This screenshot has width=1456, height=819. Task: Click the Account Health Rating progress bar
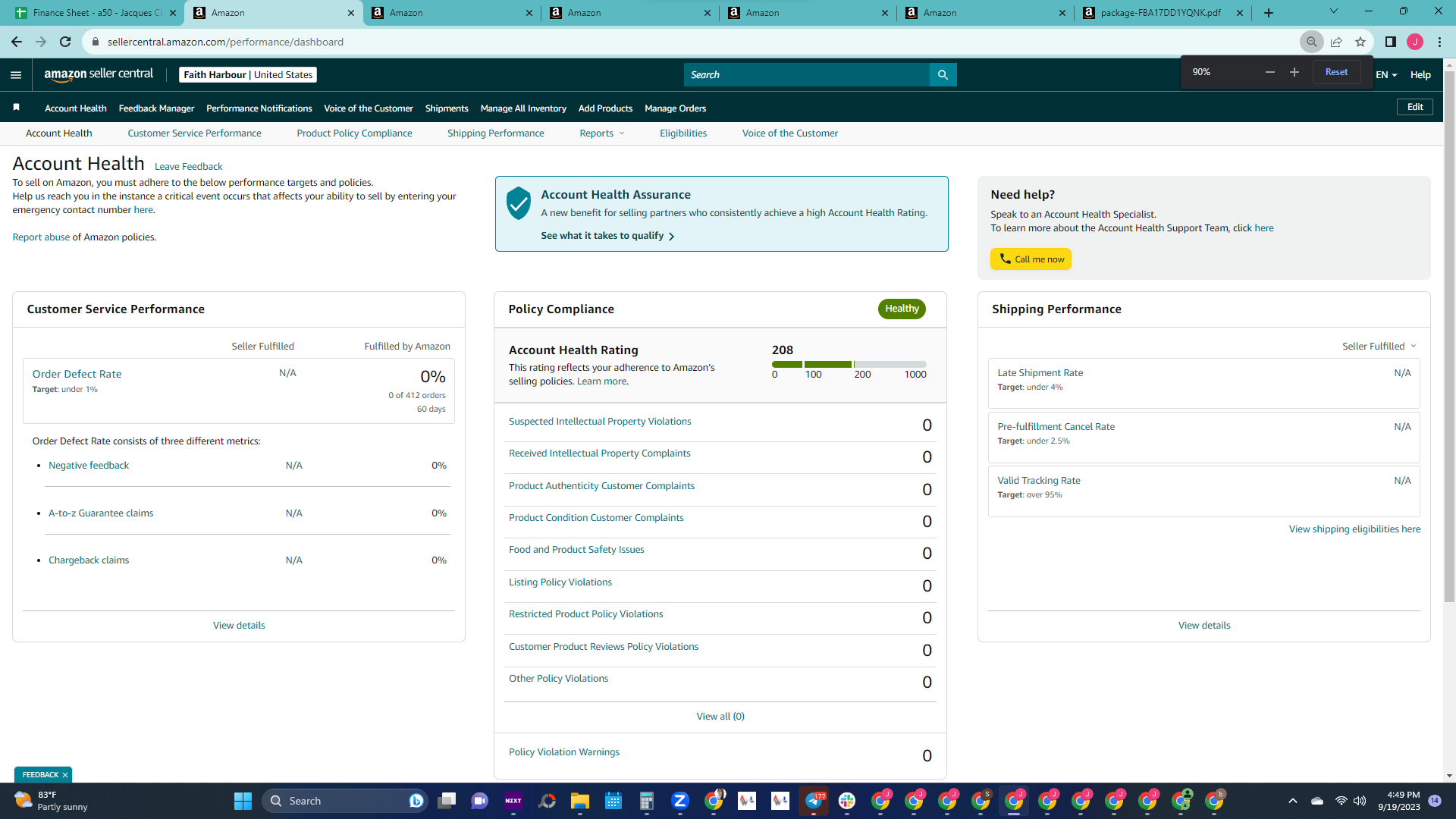(x=849, y=365)
